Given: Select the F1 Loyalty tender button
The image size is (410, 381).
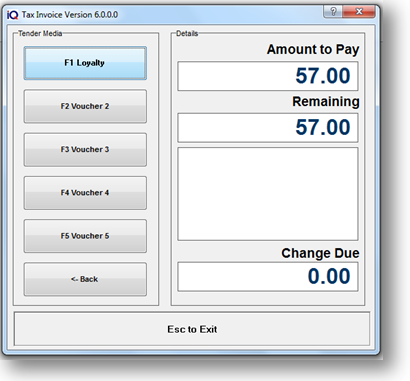Looking at the screenshot, I should [x=85, y=63].
